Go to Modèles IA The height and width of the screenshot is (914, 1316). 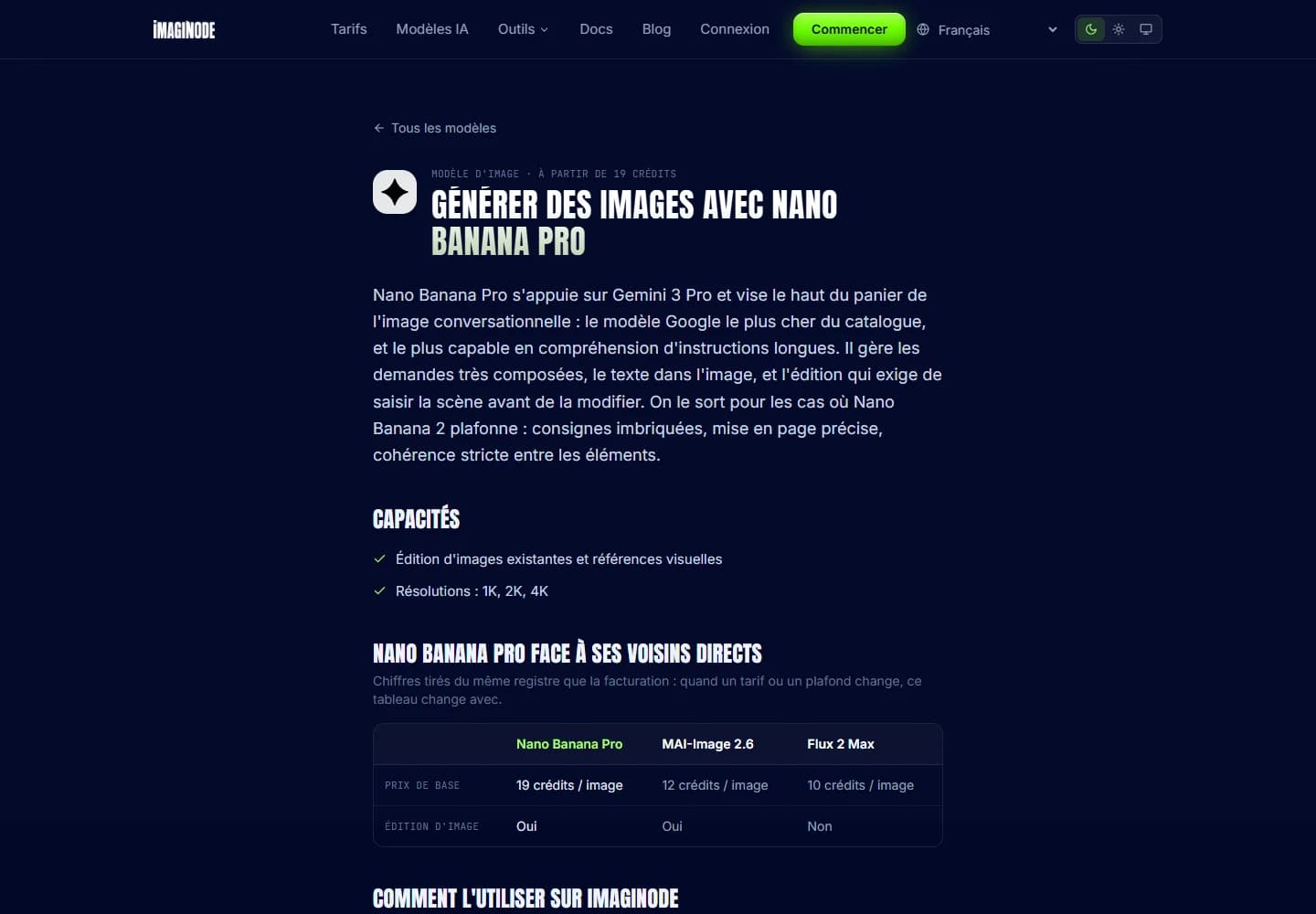click(x=432, y=29)
